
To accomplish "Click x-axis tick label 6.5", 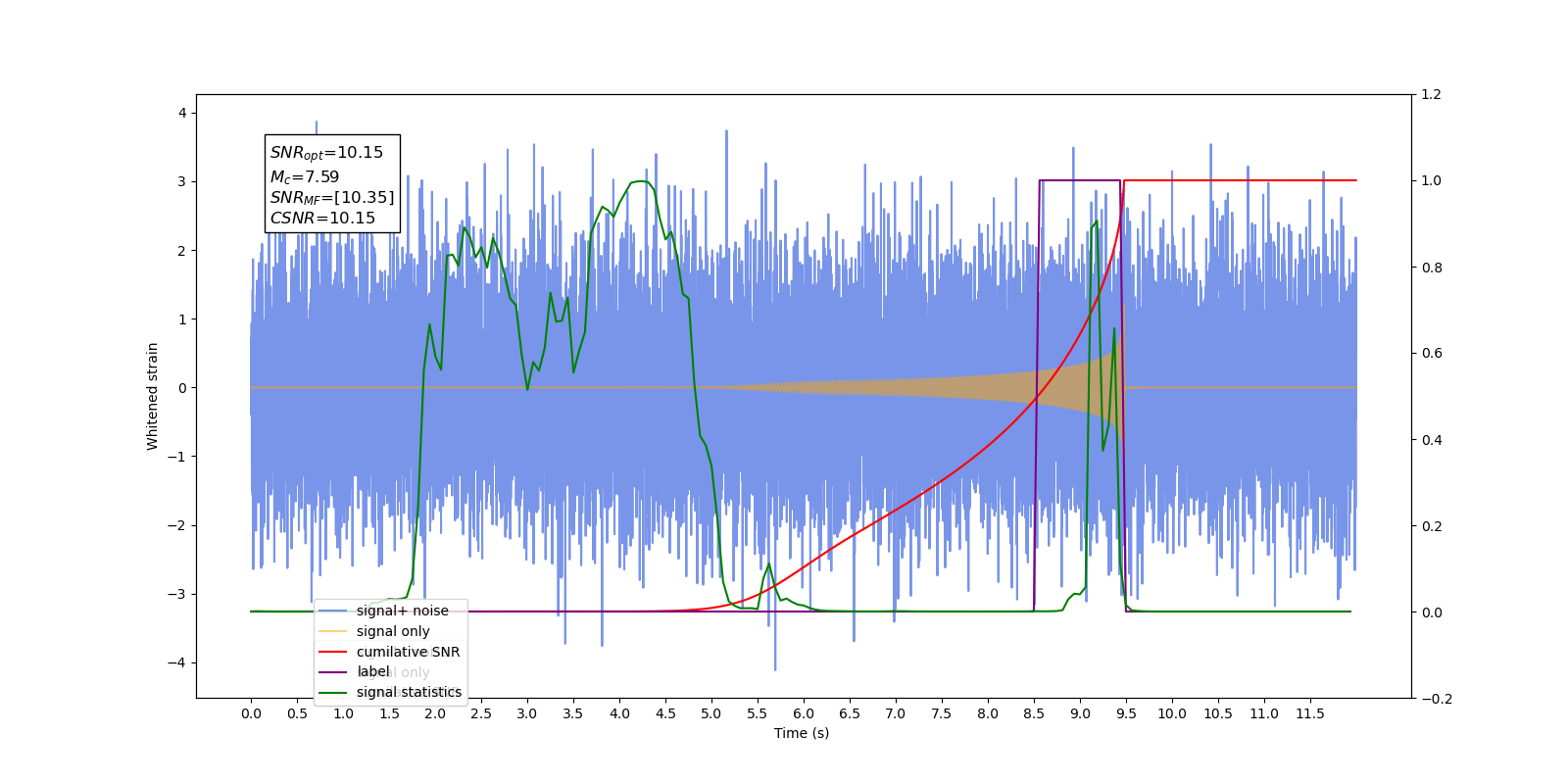I will (x=850, y=713).
